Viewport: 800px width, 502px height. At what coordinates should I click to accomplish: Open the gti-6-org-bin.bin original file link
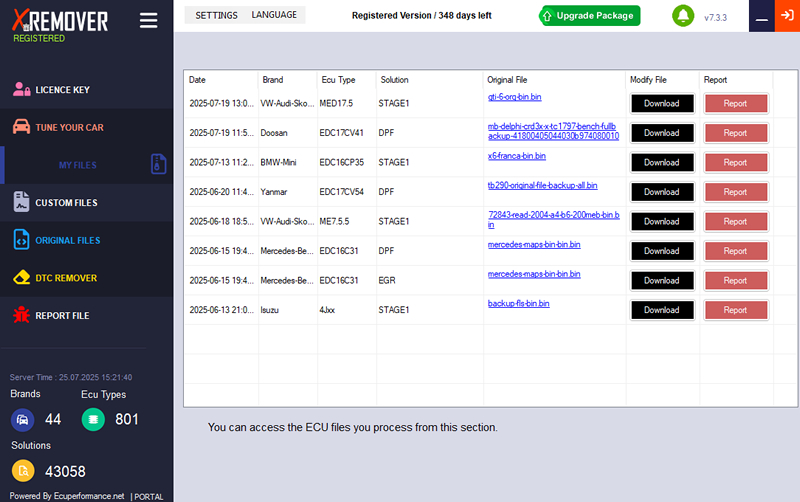(x=514, y=97)
